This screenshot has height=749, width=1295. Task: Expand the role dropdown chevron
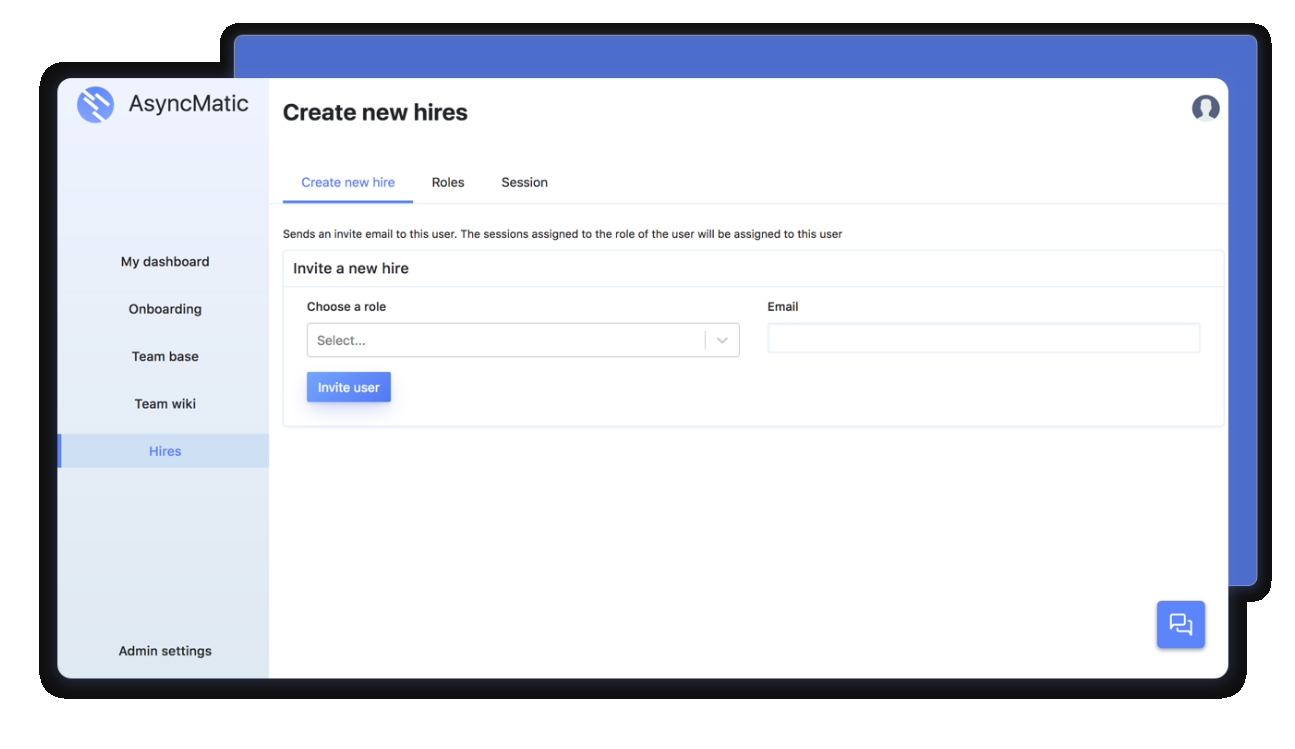pos(722,340)
